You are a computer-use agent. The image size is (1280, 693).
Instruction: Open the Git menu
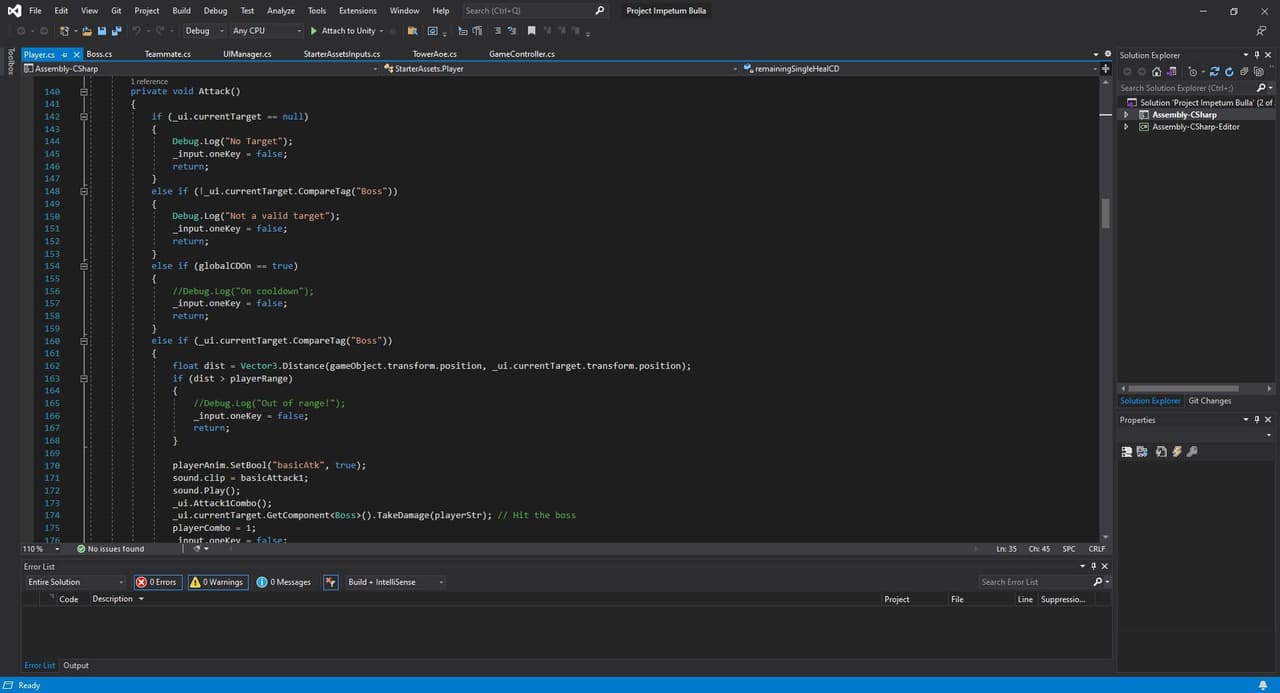116,11
